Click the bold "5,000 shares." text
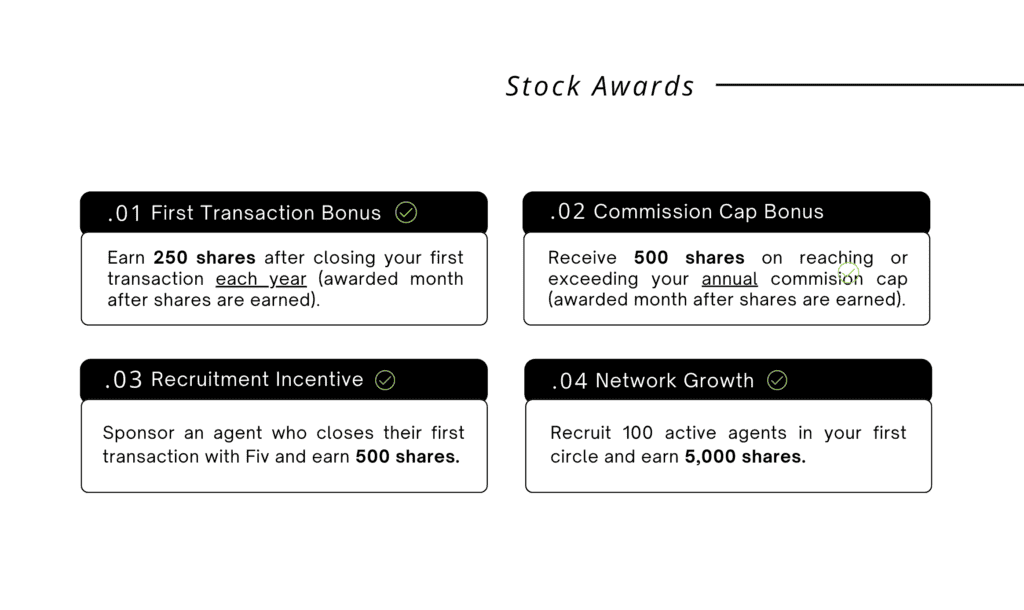 pos(745,456)
